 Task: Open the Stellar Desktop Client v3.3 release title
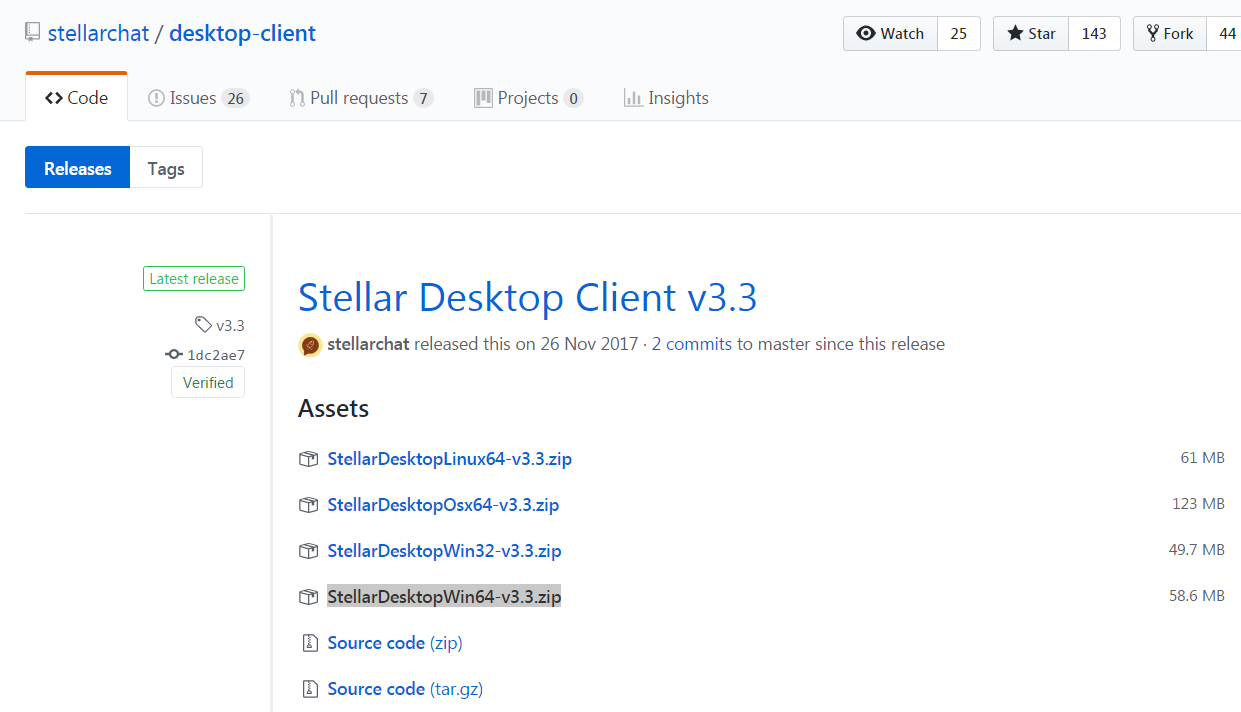pyautogui.click(x=527, y=298)
